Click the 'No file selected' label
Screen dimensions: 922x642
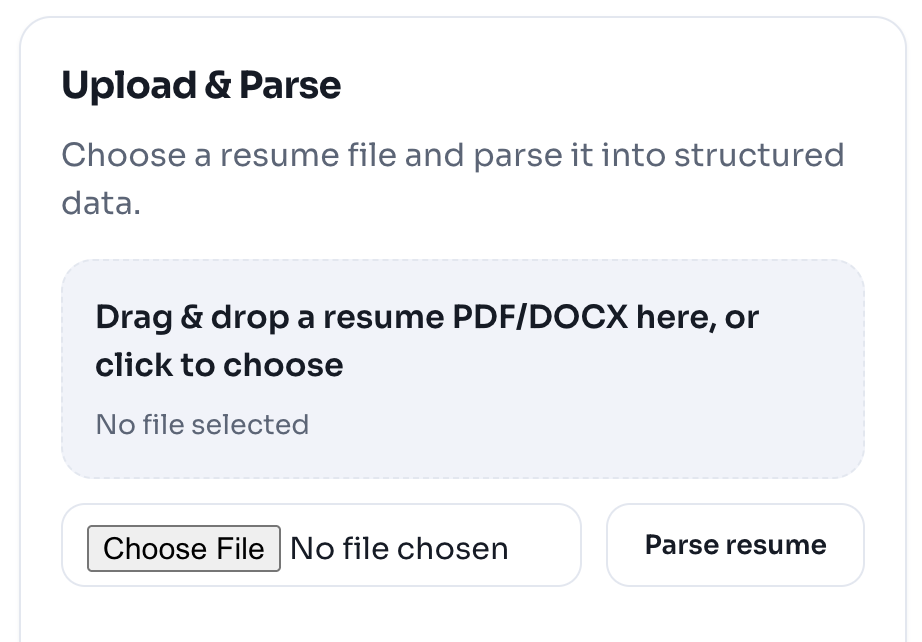point(201,424)
